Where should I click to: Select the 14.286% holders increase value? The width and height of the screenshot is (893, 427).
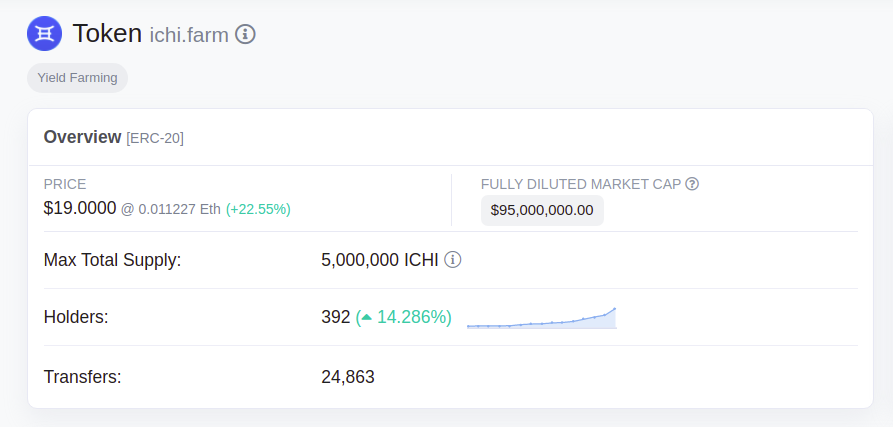pos(404,317)
